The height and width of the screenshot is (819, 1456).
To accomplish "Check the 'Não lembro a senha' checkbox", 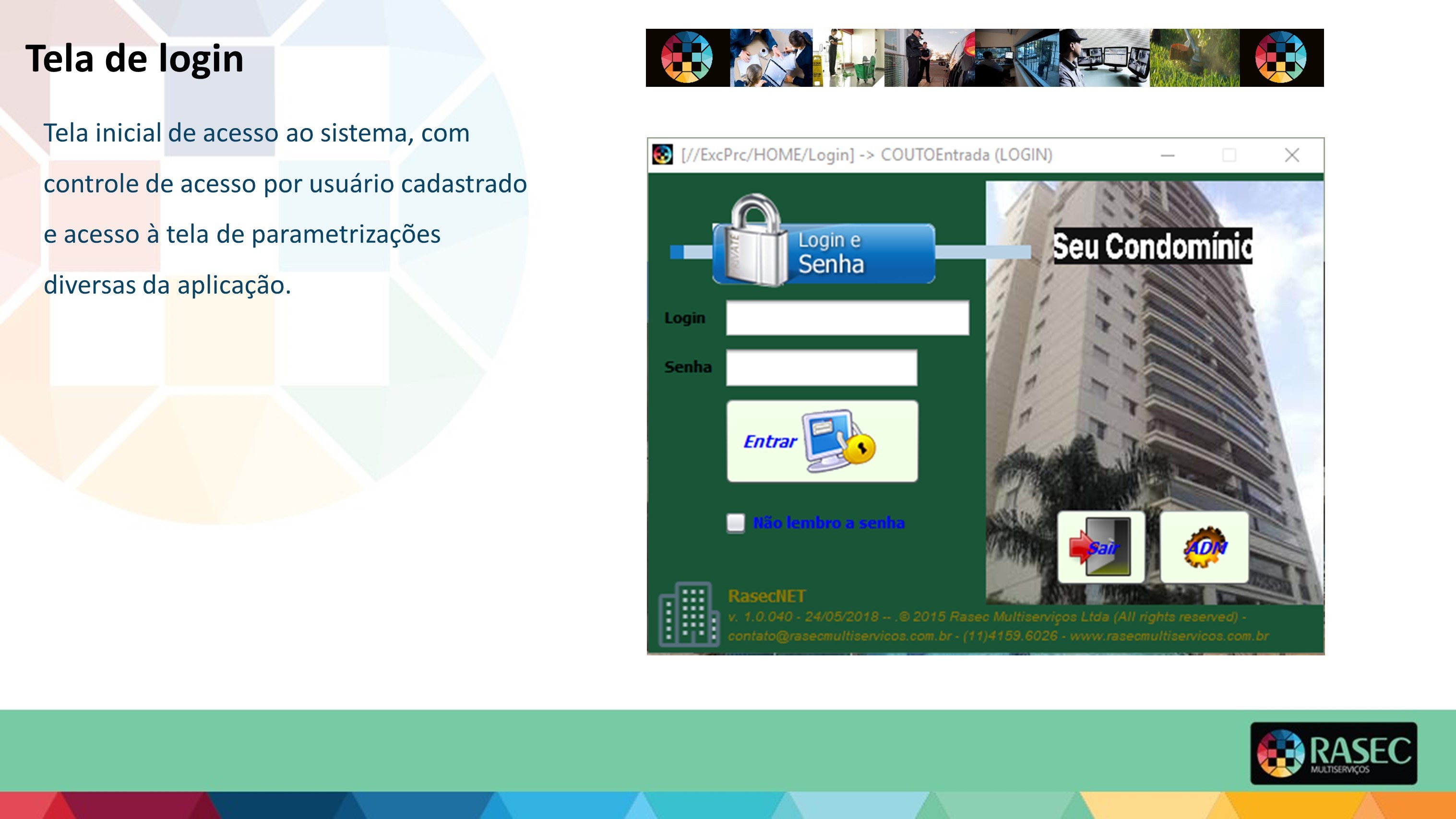I will coord(735,523).
